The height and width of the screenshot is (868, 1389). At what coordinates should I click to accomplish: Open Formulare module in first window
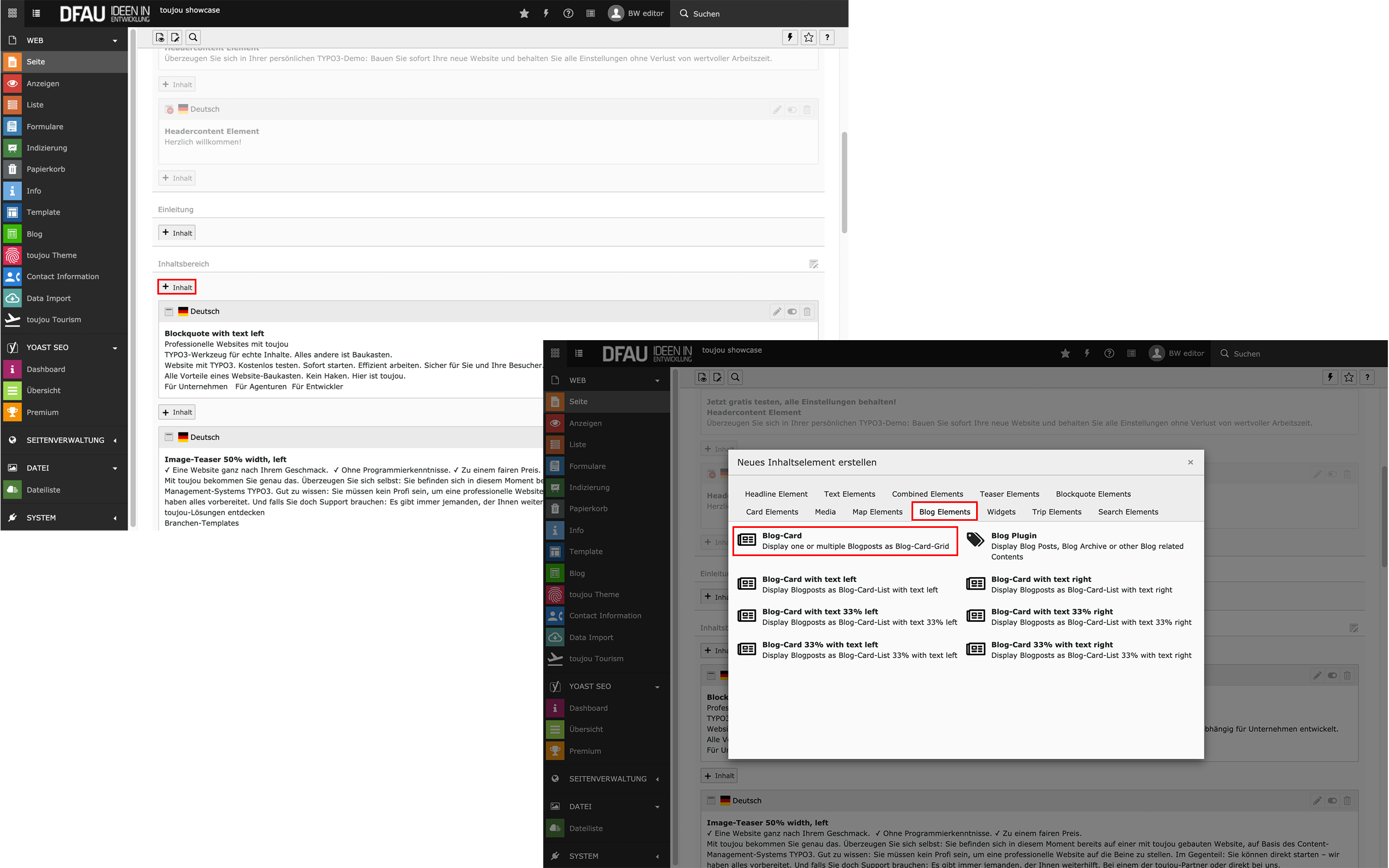64,126
